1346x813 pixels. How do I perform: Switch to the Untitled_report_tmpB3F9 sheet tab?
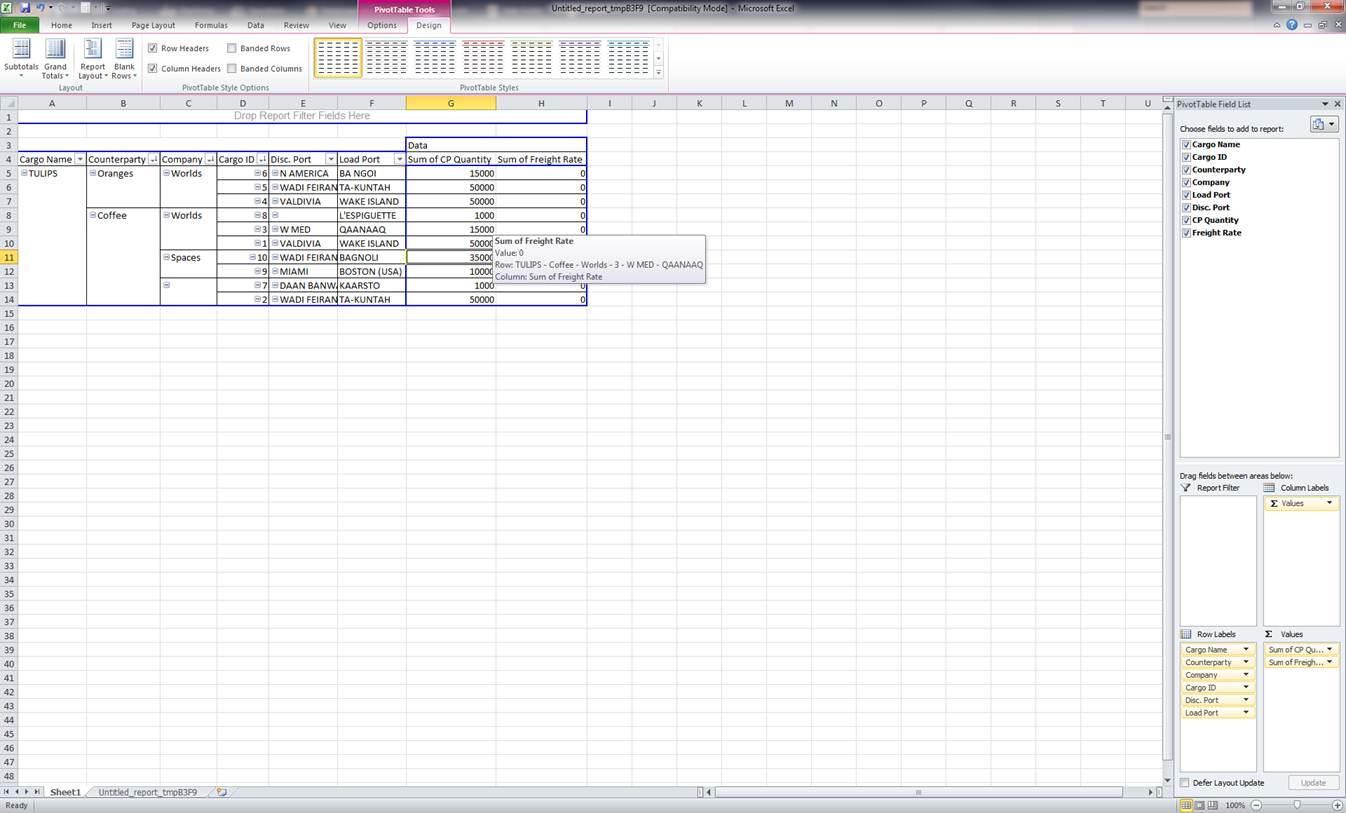[x=147, y=792]
